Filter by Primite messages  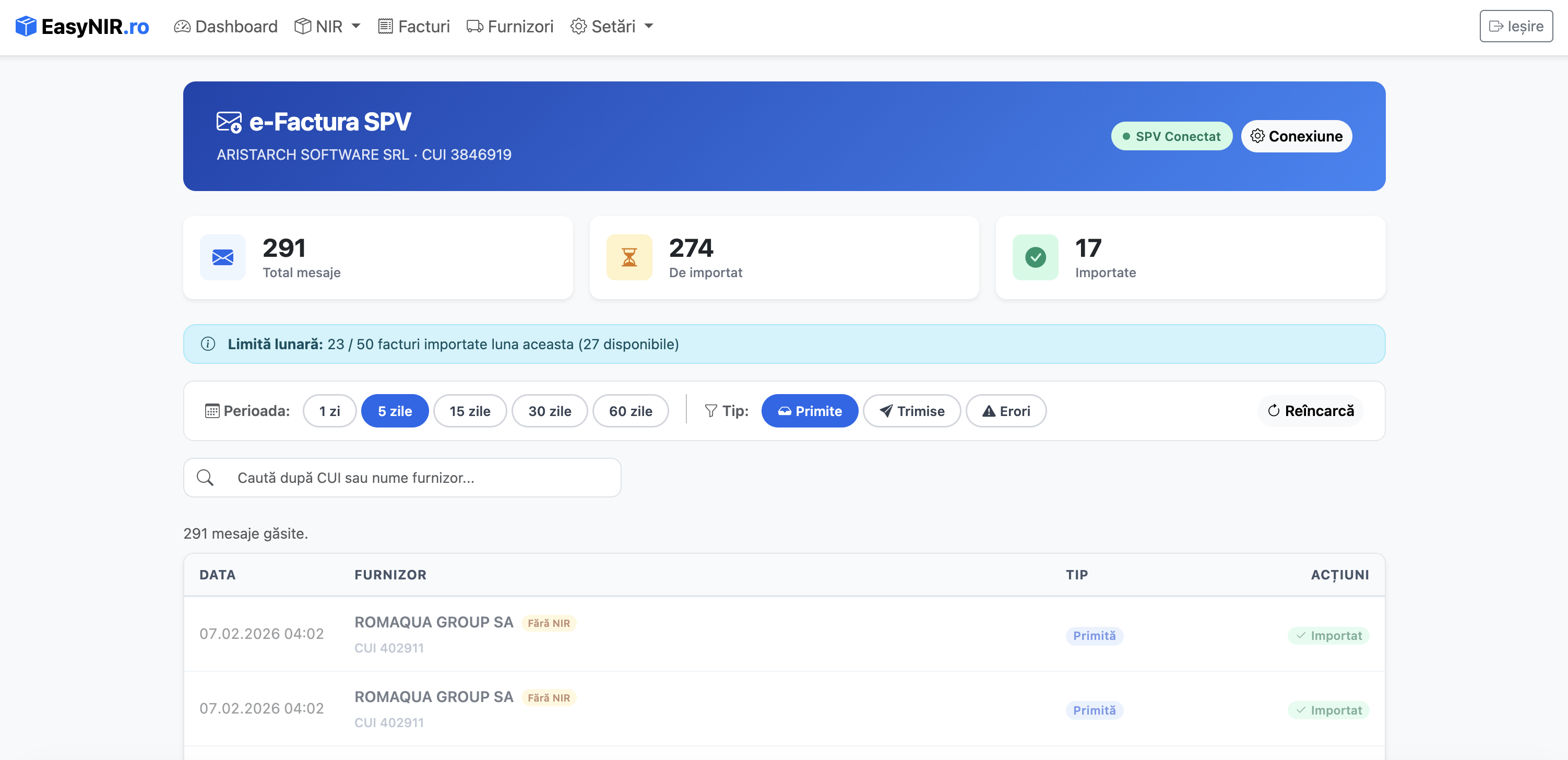(810, 411)
